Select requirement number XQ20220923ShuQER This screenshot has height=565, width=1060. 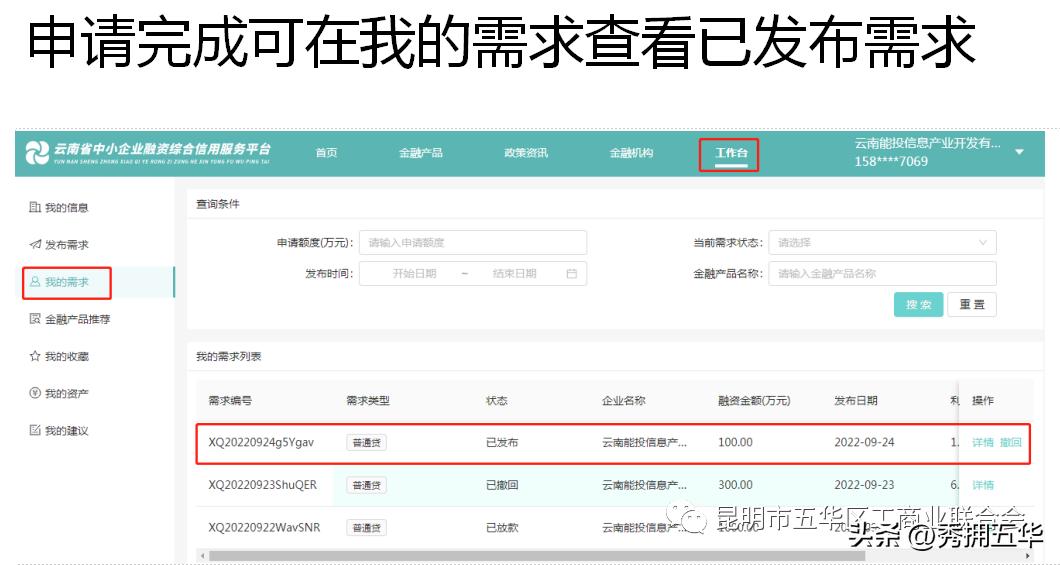pos(262,485)
